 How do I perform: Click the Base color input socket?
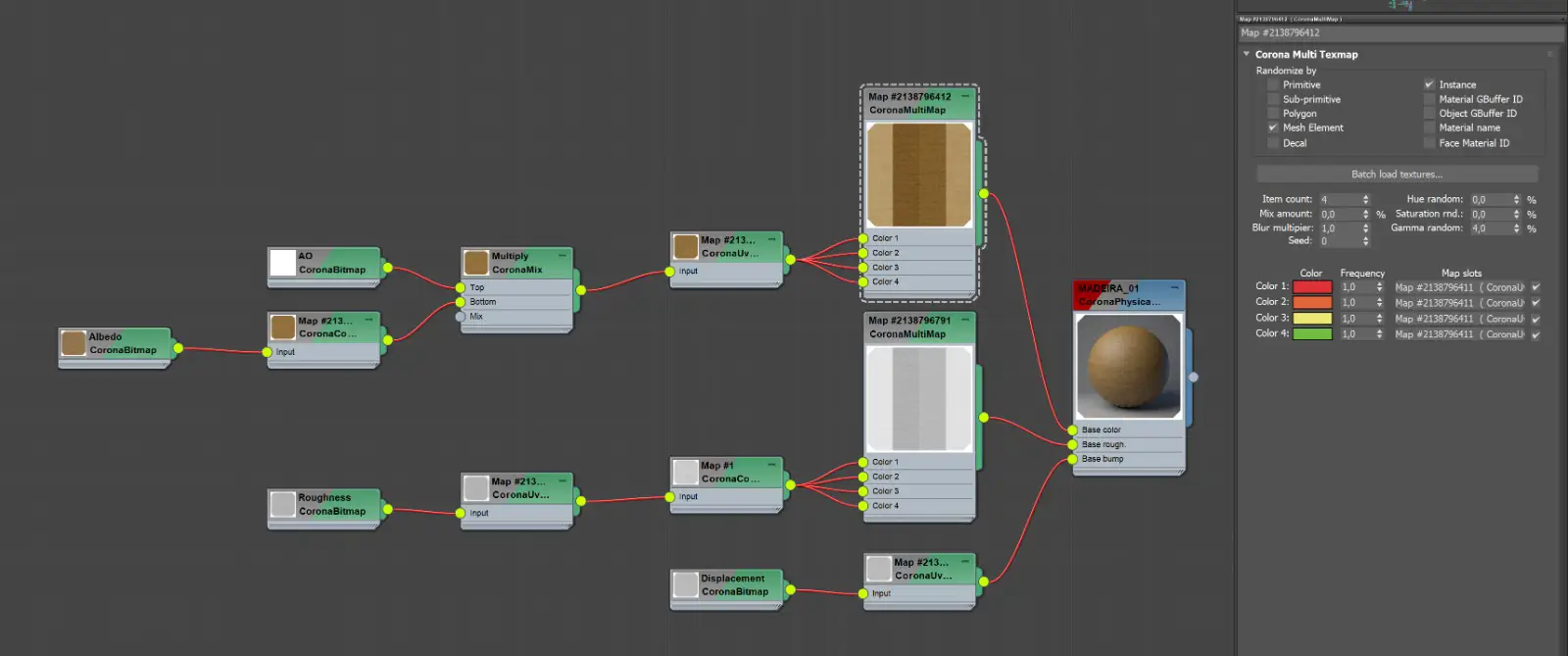[1073, 430]
